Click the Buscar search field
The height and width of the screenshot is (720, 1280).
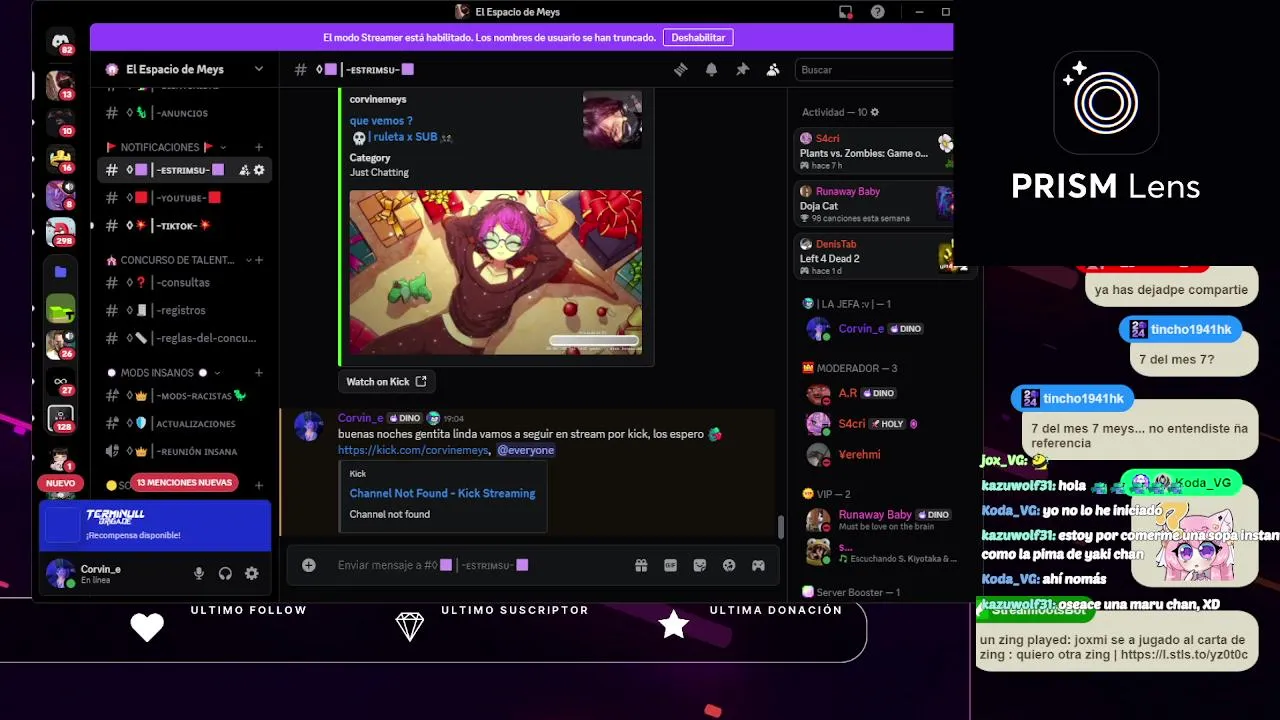(872, 70)
